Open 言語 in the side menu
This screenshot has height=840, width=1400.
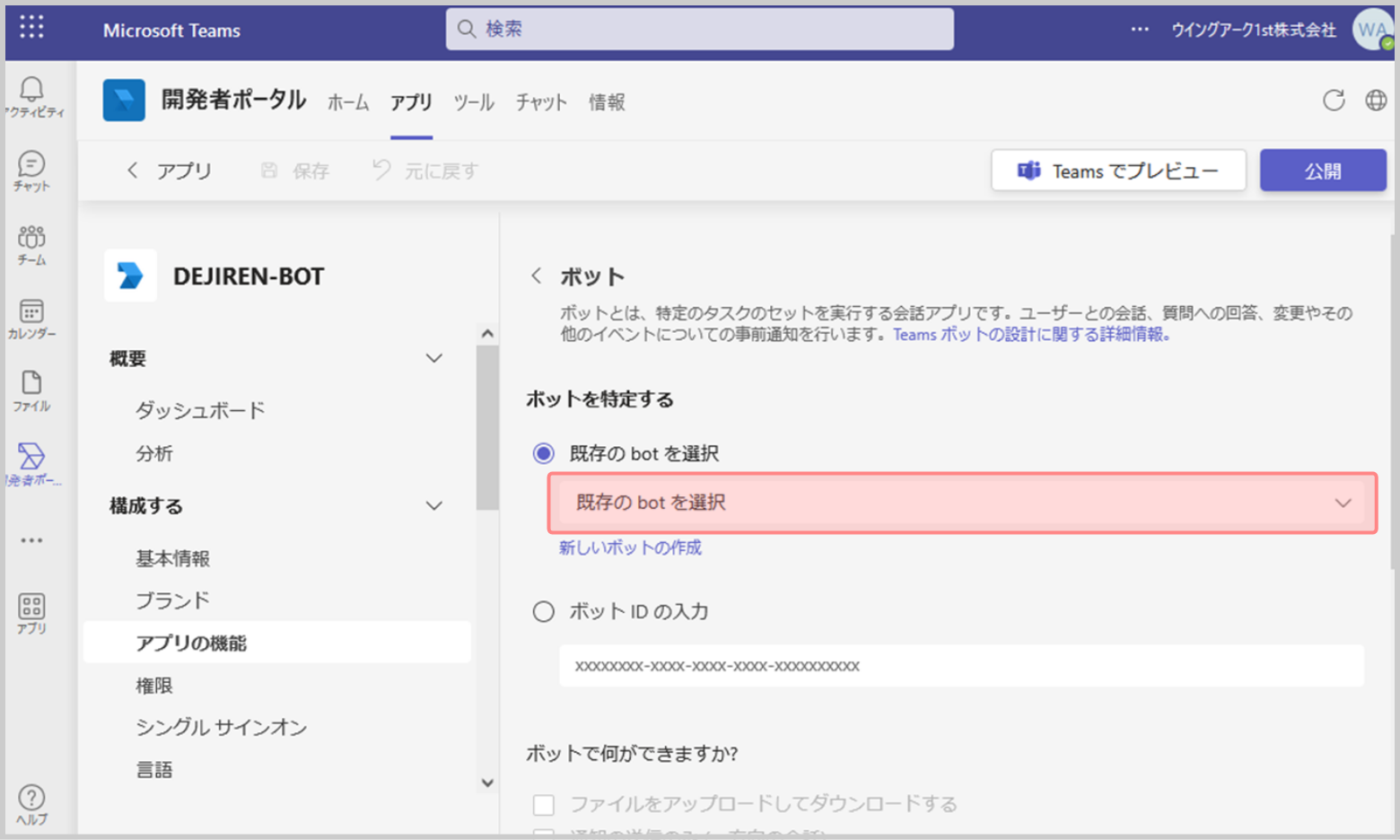coord(154,770)
